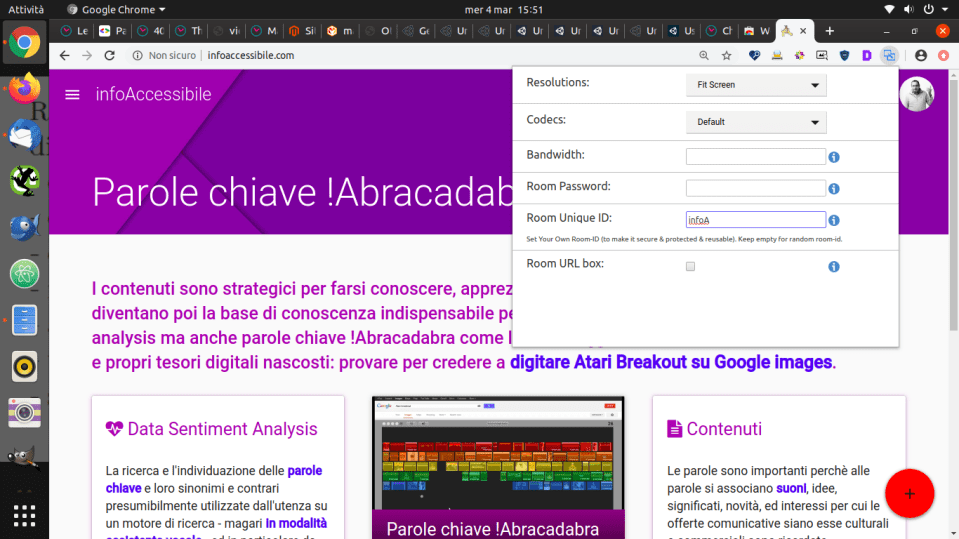Click the info icon beside Room Password

point(833,189)
